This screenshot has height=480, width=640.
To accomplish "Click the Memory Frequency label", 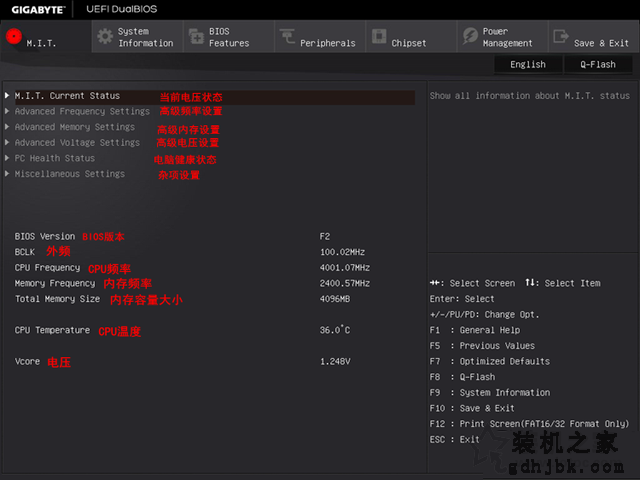I will pos(55,283).
